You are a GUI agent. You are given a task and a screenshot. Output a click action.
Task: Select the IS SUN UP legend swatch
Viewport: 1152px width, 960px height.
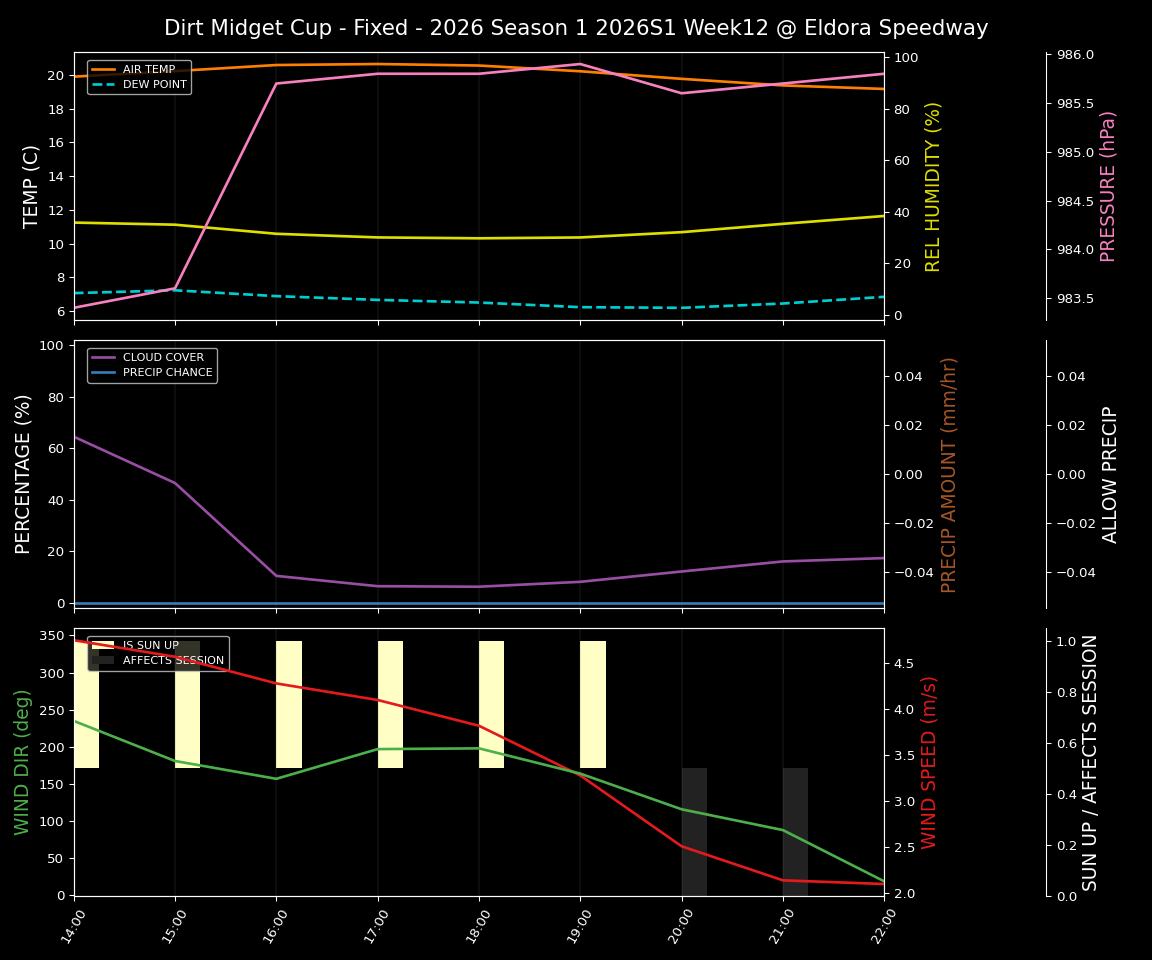pyautogui.click(x=103, y=645)
